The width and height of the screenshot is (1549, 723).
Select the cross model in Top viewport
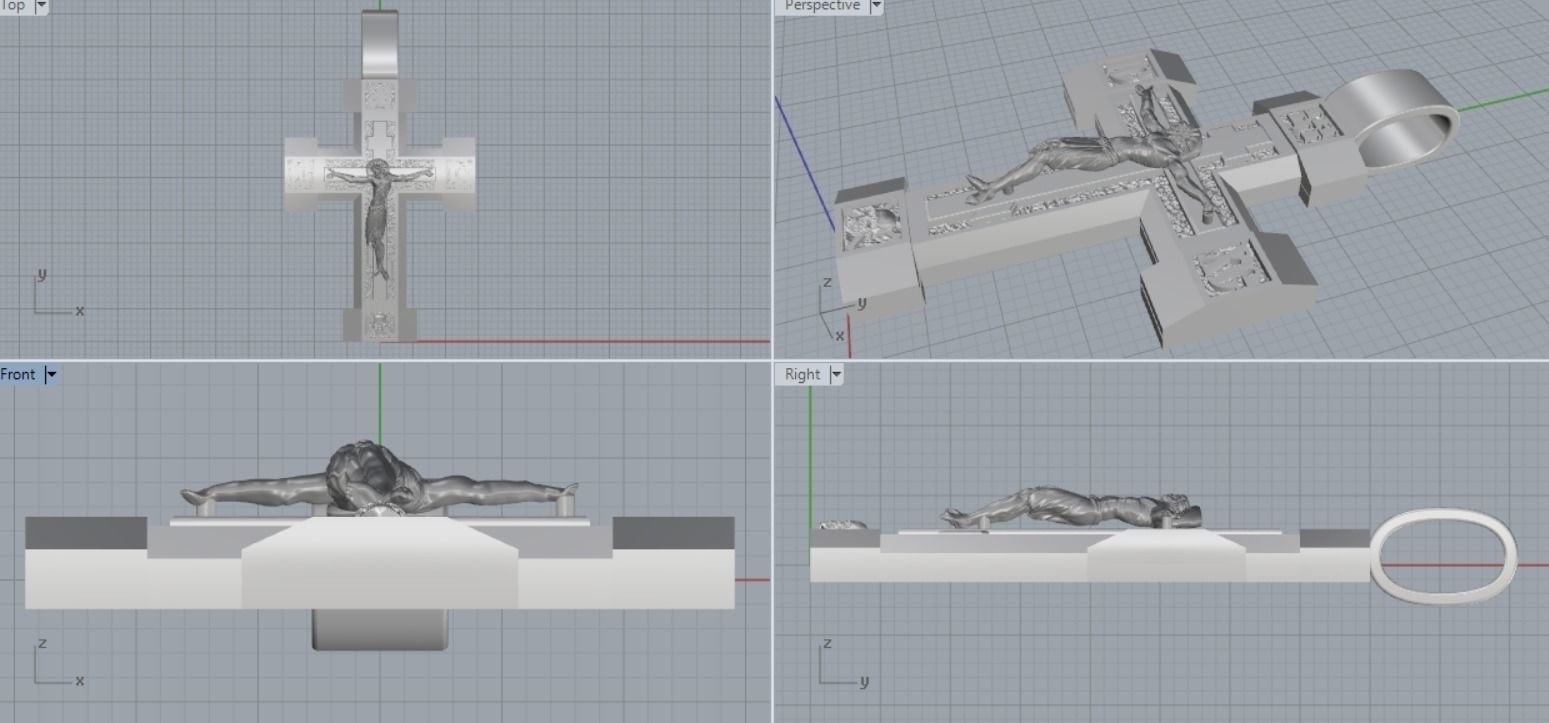(379, 175)
